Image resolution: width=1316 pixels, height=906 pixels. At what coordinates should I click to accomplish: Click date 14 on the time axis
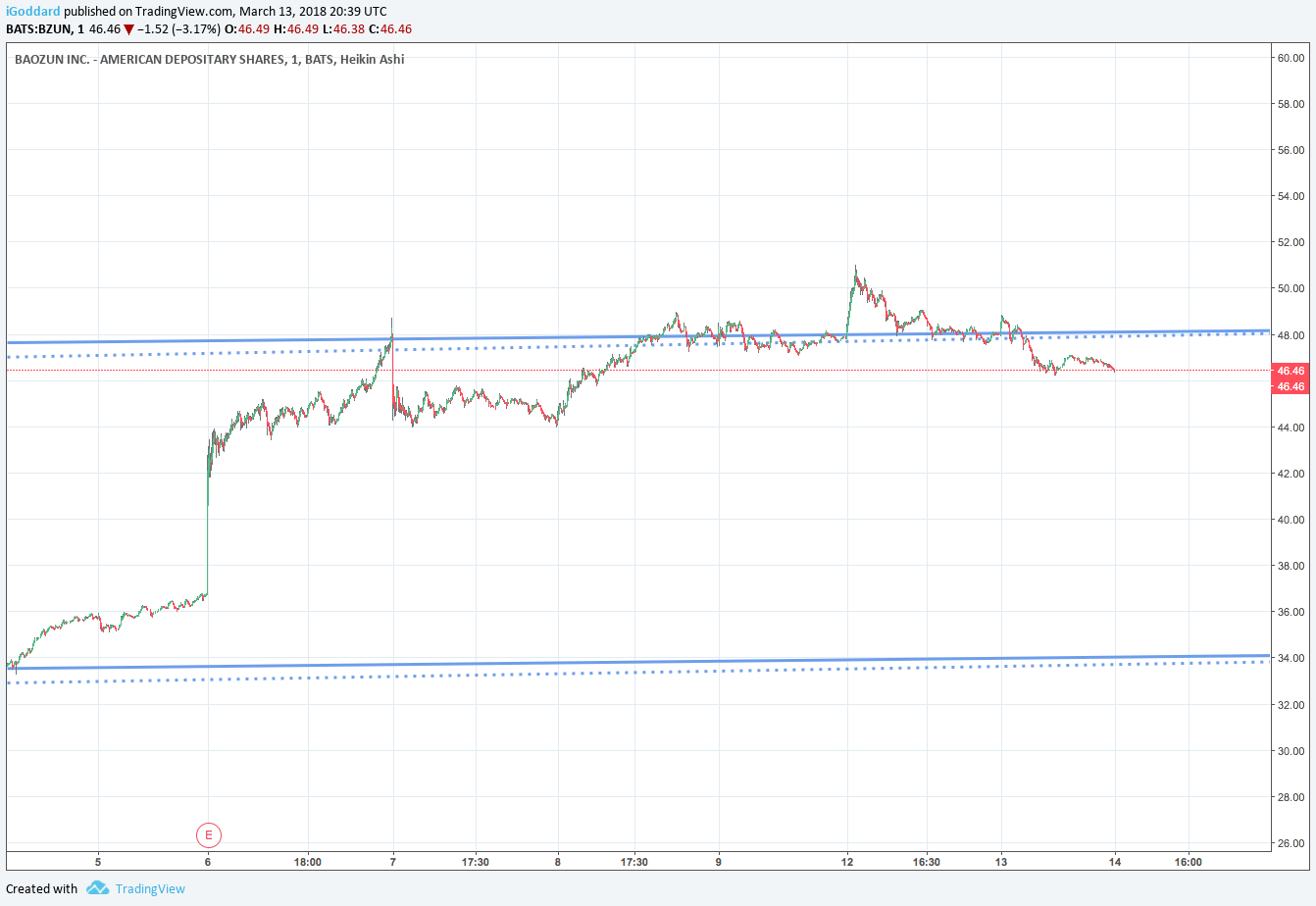1115,863
